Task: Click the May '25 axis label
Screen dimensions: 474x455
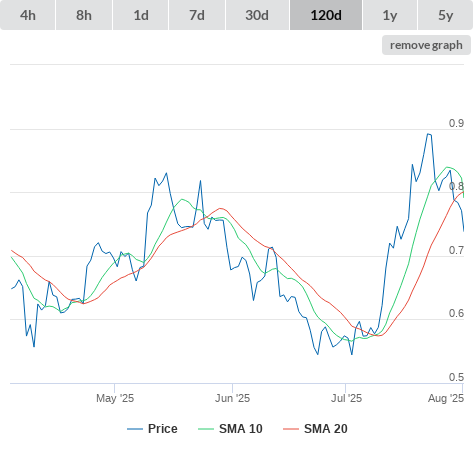Action: coord(115,398)
